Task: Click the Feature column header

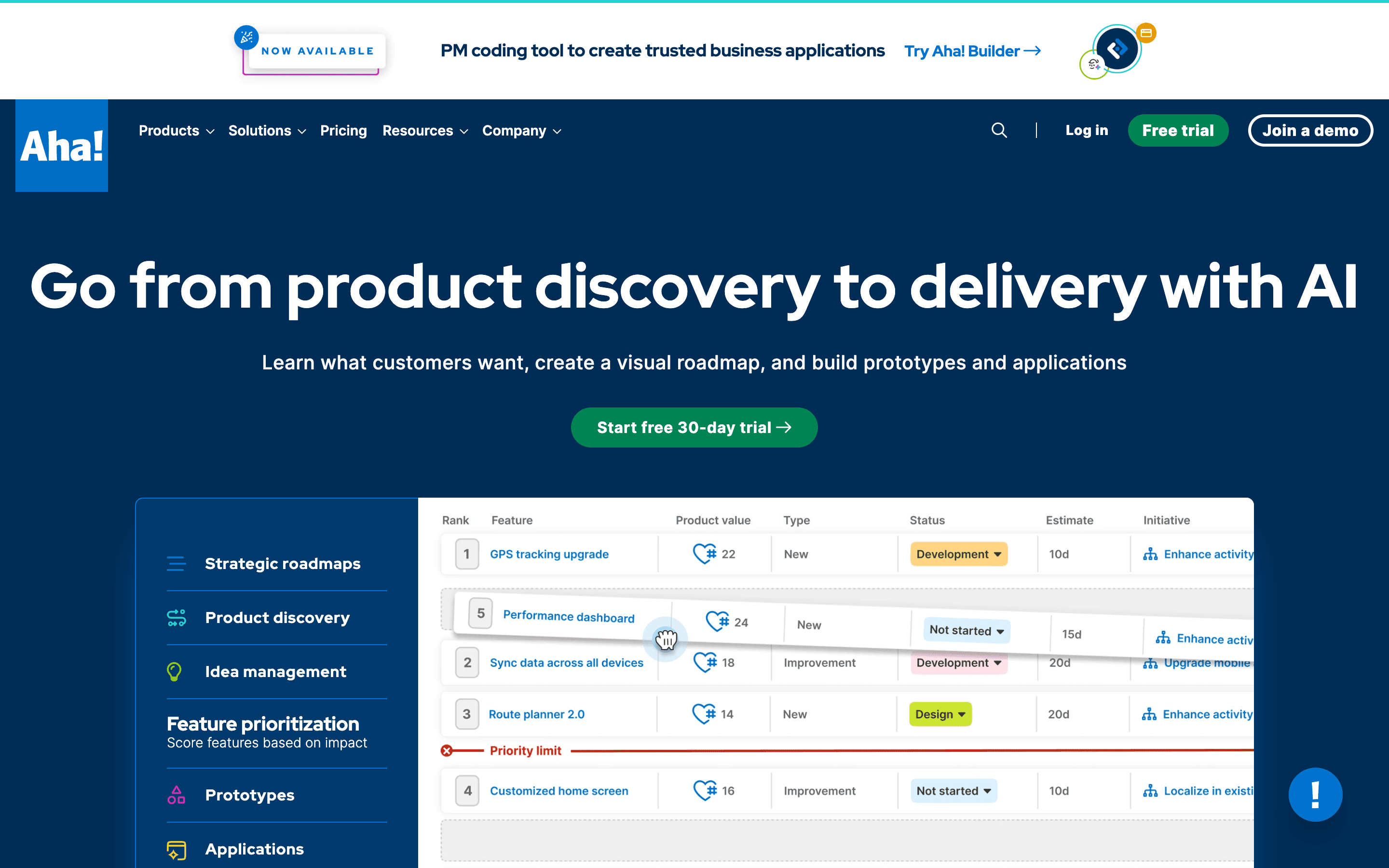Action: (x=512, y=520)
